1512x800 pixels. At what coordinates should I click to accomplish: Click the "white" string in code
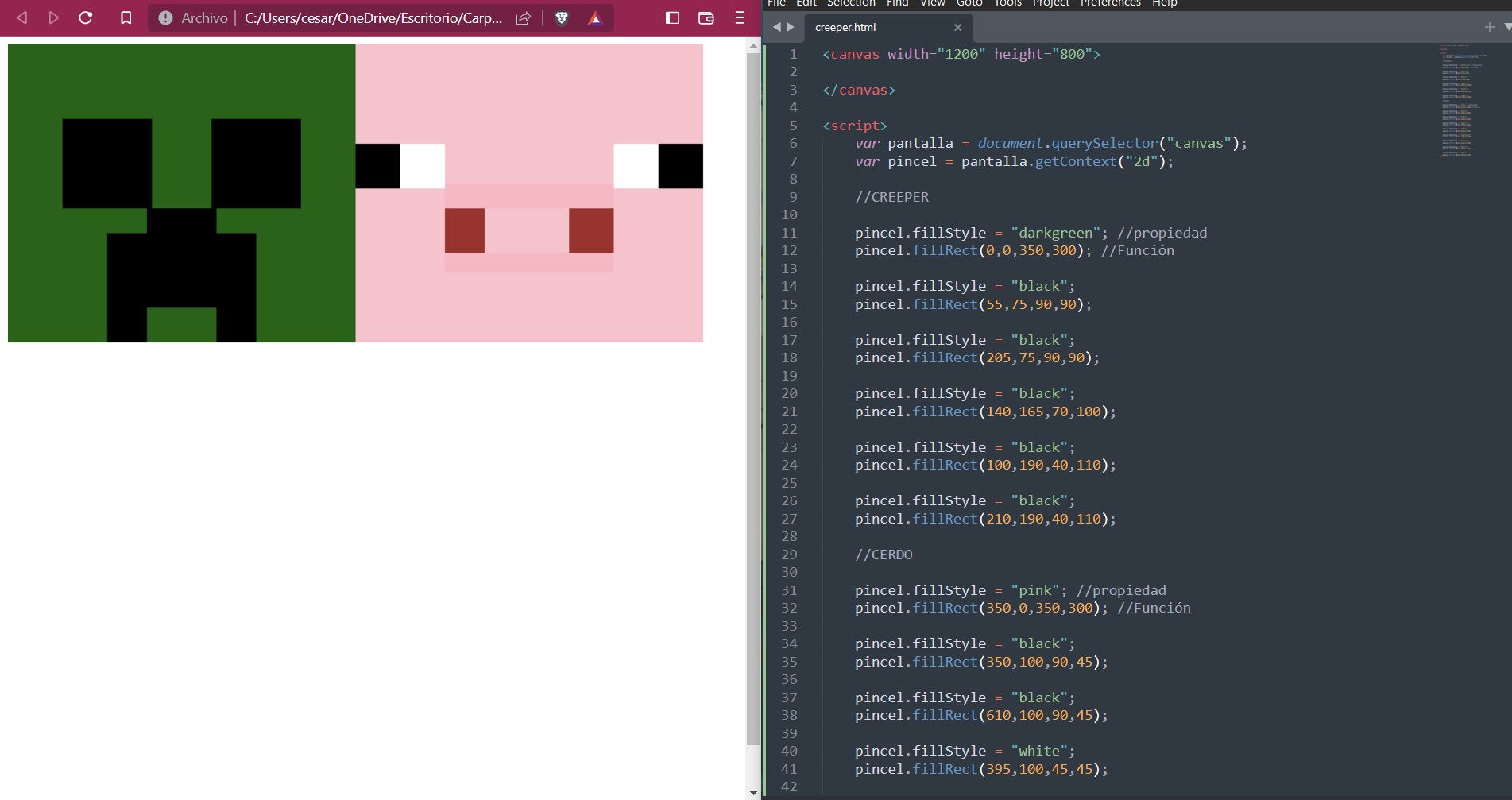[1039, 751]
